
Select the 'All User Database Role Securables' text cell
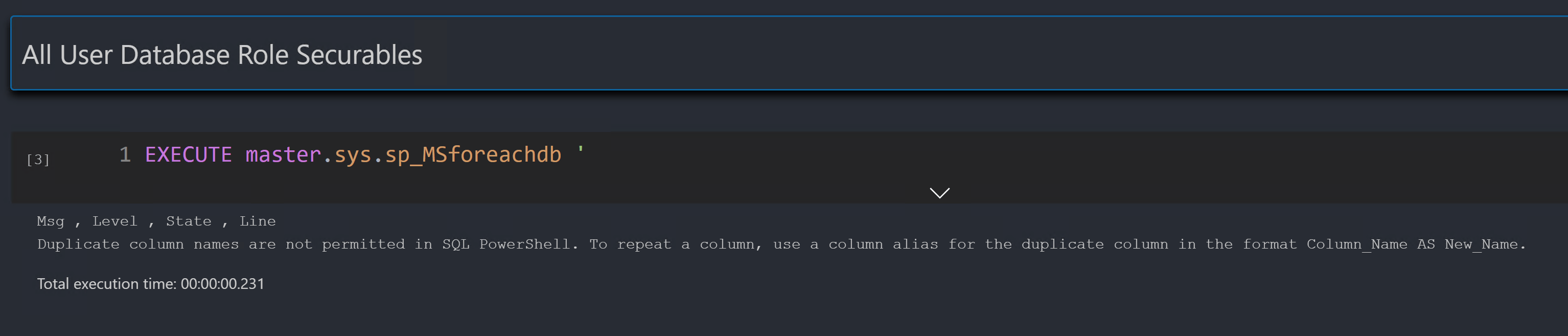pyautogui.click(x=730, y=55)
